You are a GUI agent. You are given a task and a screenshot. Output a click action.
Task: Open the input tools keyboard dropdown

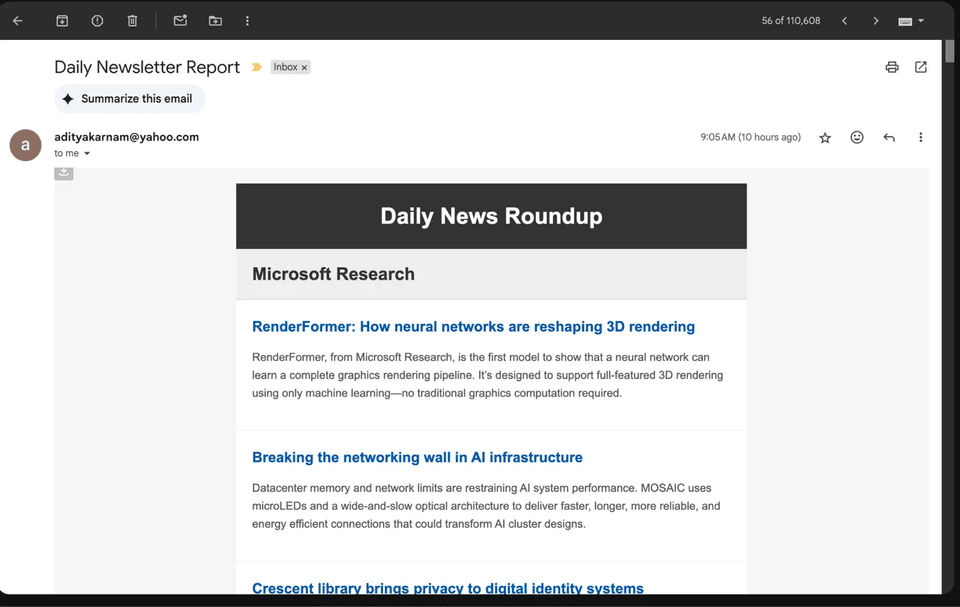click(x=910, y=20)
